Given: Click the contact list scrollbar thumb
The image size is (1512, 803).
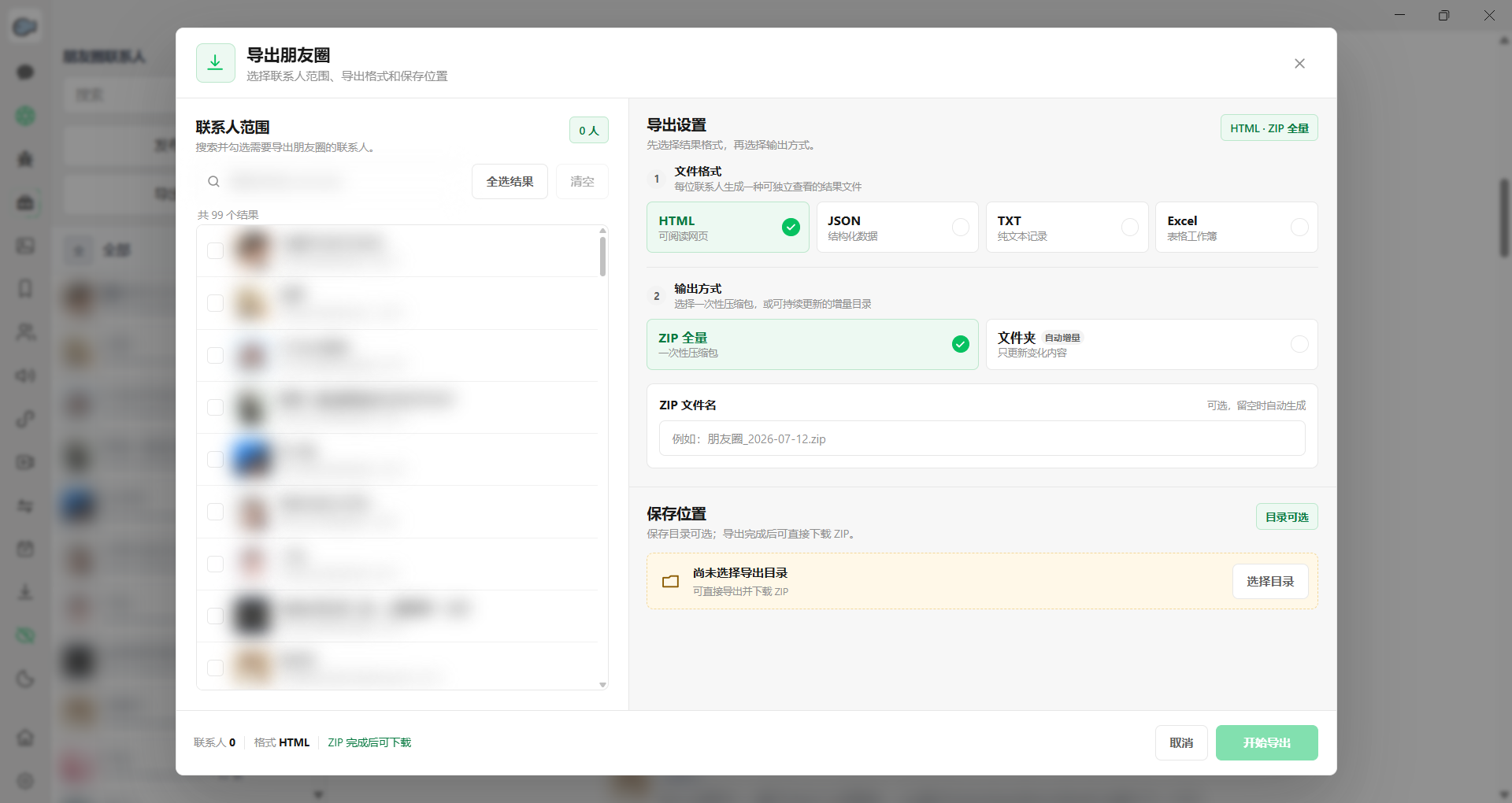Looking at the screenshot, I should [x=602, y=257].
